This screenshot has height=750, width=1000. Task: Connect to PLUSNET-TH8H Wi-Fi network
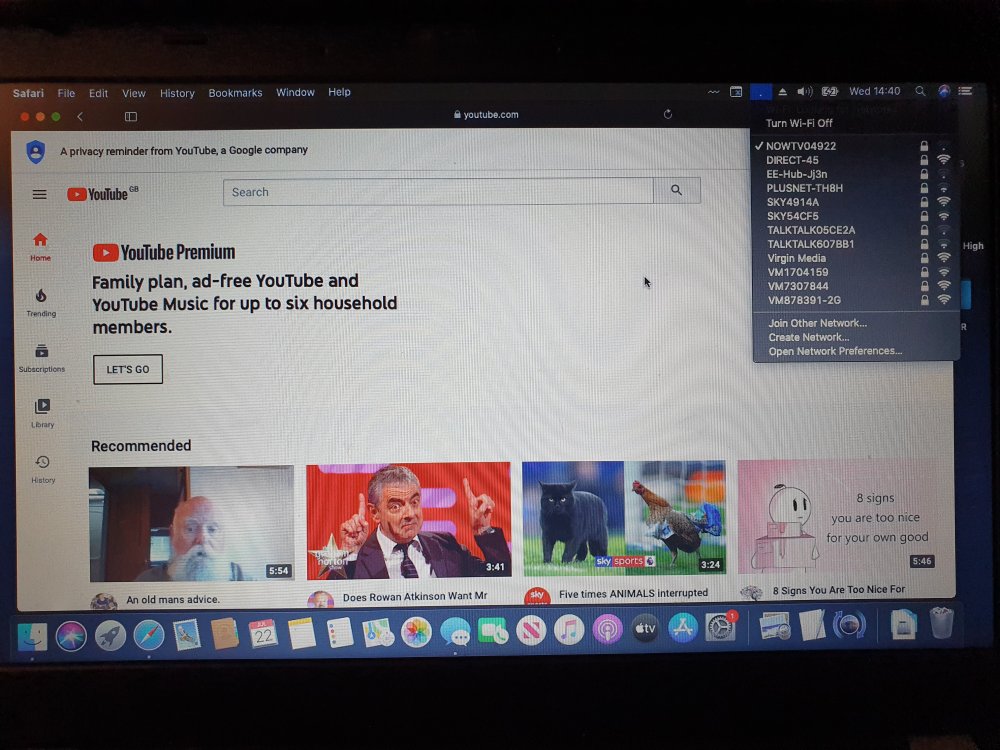(855, 188)
